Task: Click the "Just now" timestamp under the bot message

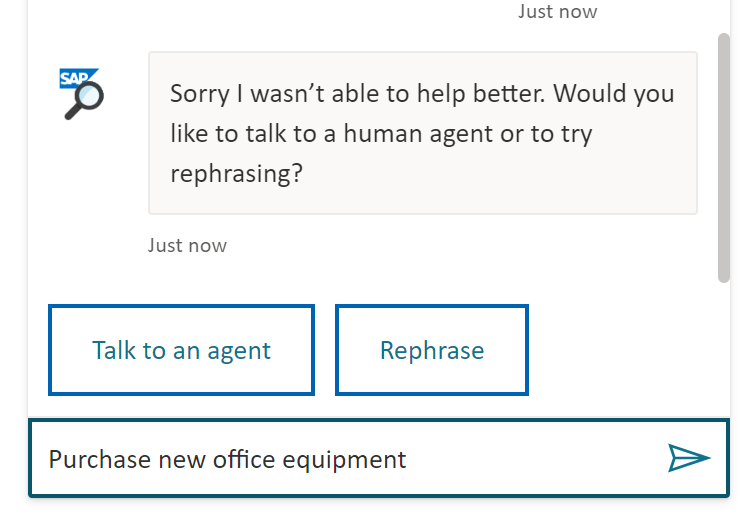Action: [187, 246]
